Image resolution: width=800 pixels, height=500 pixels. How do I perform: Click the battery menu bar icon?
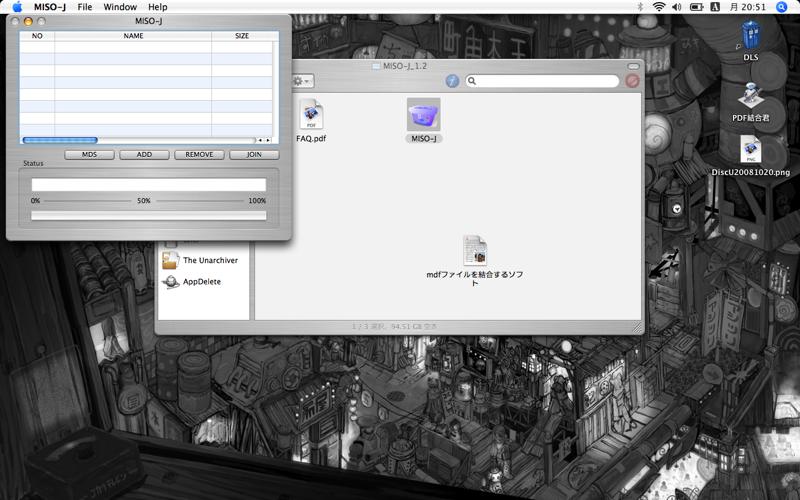point(696,7)
